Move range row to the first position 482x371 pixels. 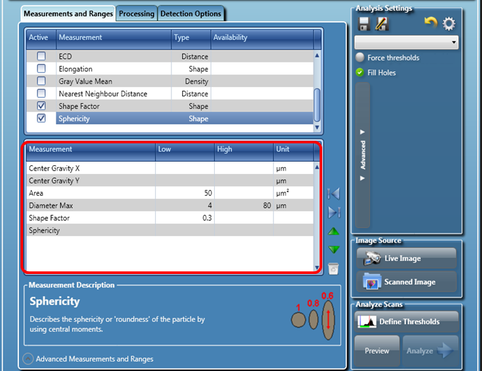pos(334,194)
